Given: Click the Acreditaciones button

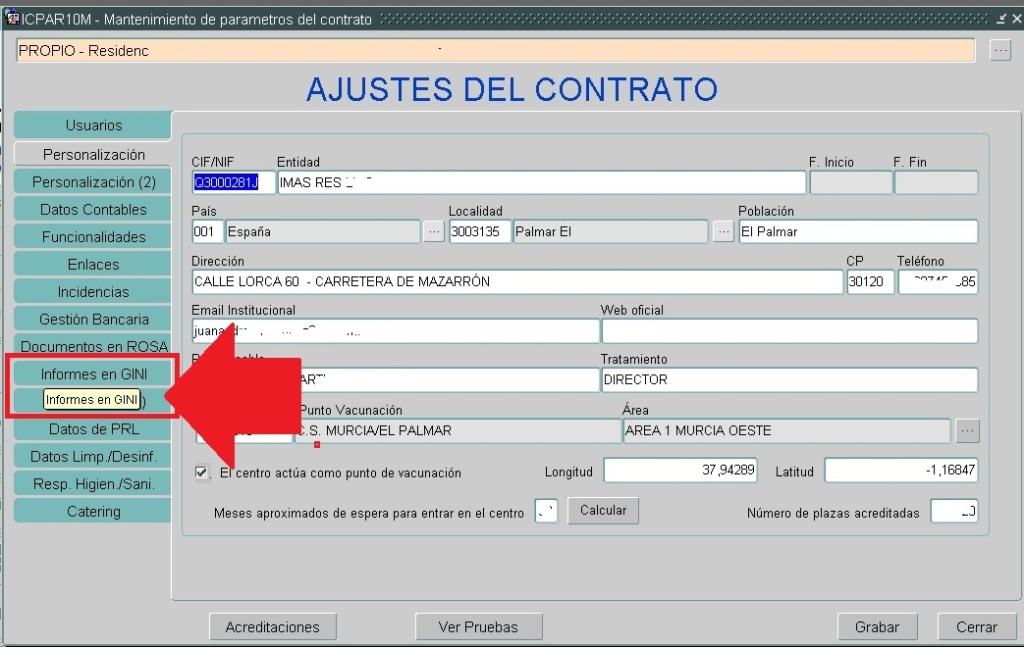Looking at the screenshot, I should [x=272, y=627].
